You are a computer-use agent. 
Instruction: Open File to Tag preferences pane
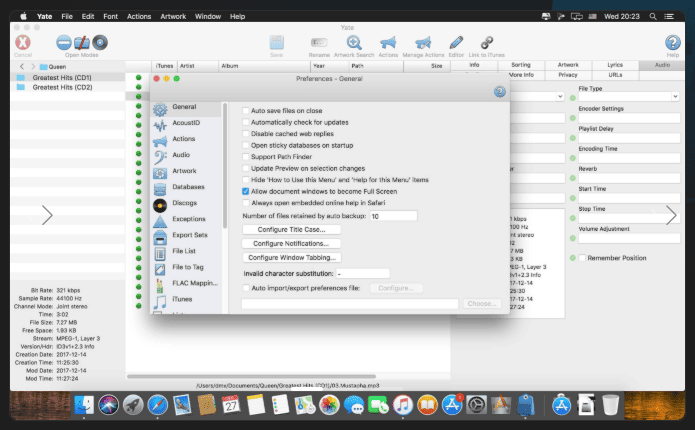(x=187, y=268)
